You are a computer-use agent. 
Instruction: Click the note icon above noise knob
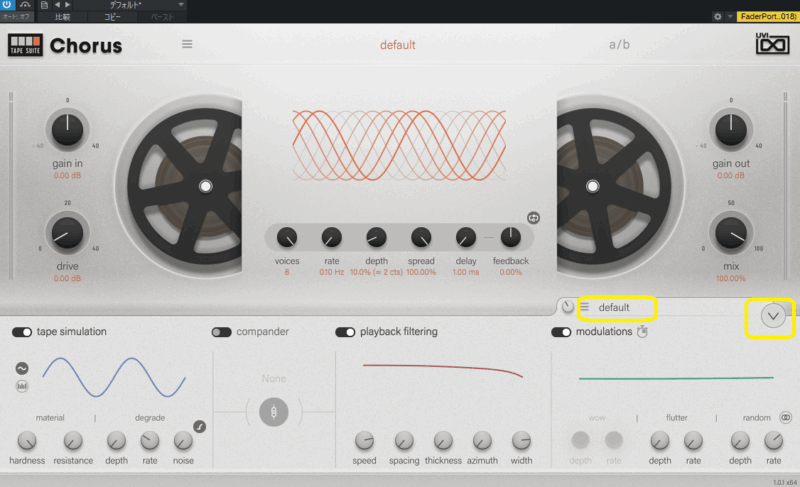click(199, 426)
